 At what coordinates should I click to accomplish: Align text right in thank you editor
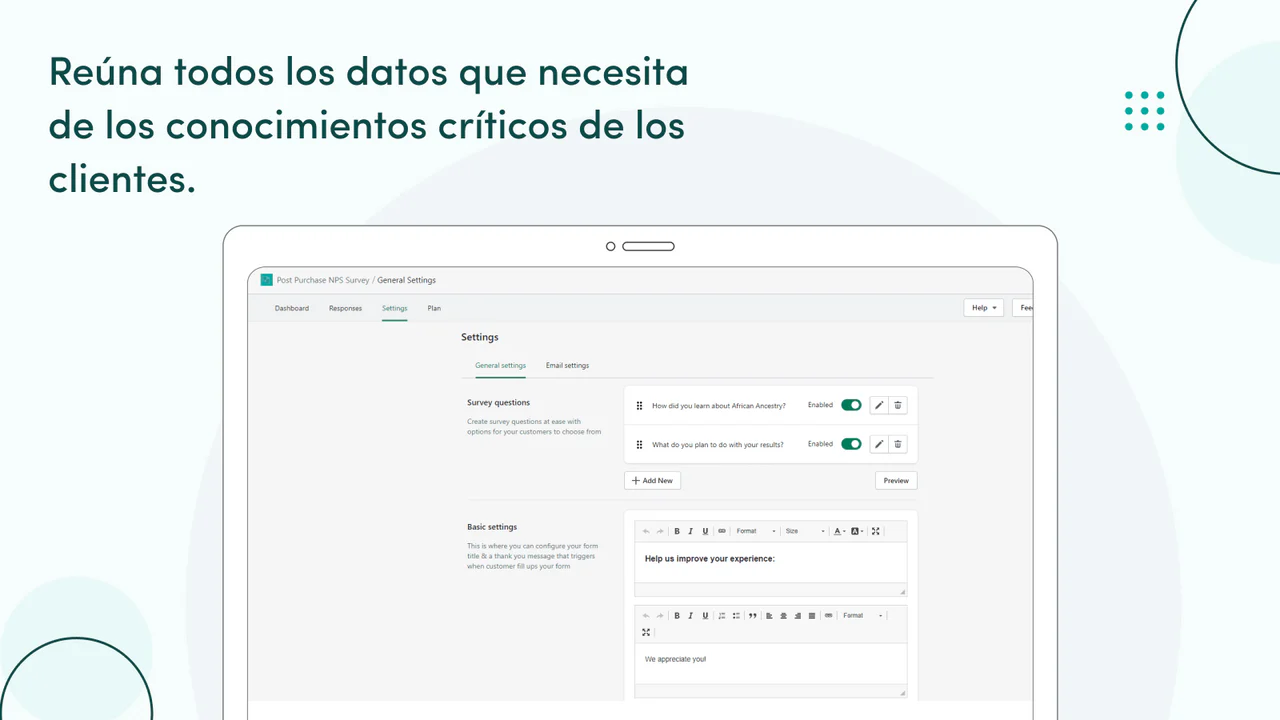tap(797, 615)
